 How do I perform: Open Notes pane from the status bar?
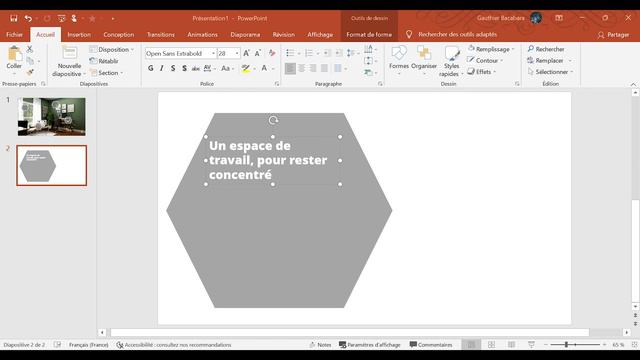(x=320, y=345)
